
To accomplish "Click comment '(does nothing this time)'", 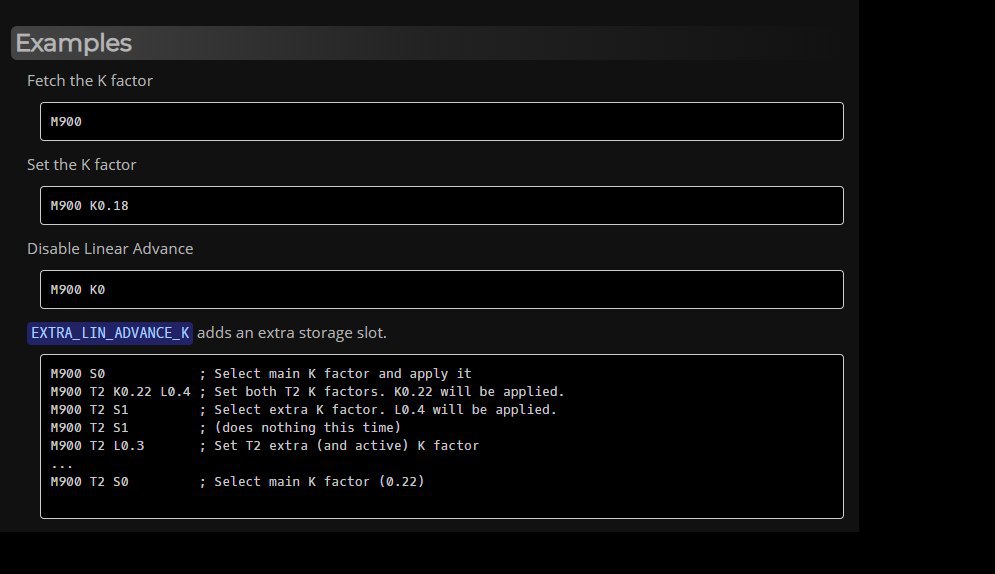I will pyautogui.click(x=307, y=427).
